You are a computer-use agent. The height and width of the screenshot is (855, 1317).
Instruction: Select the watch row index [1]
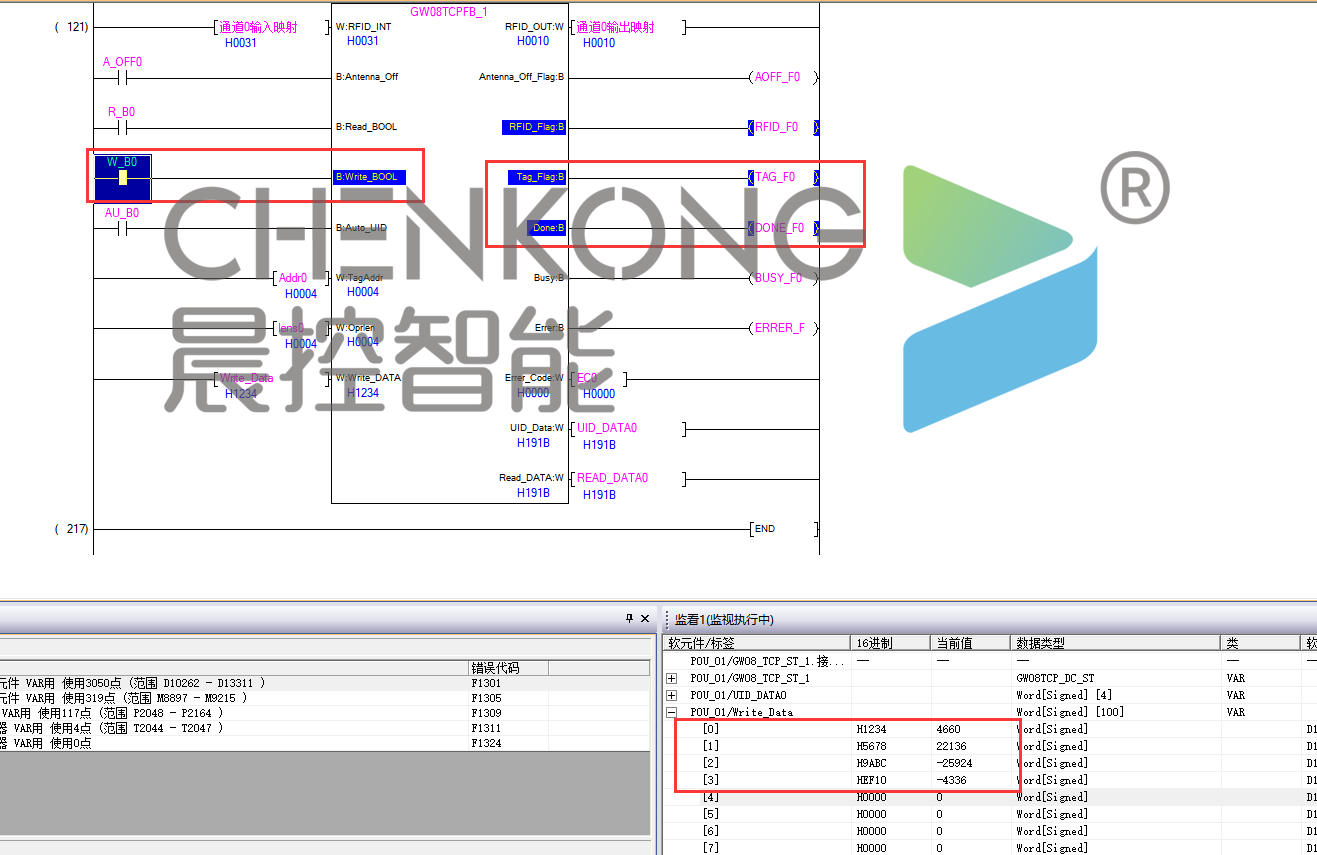[x=710, y=746]
